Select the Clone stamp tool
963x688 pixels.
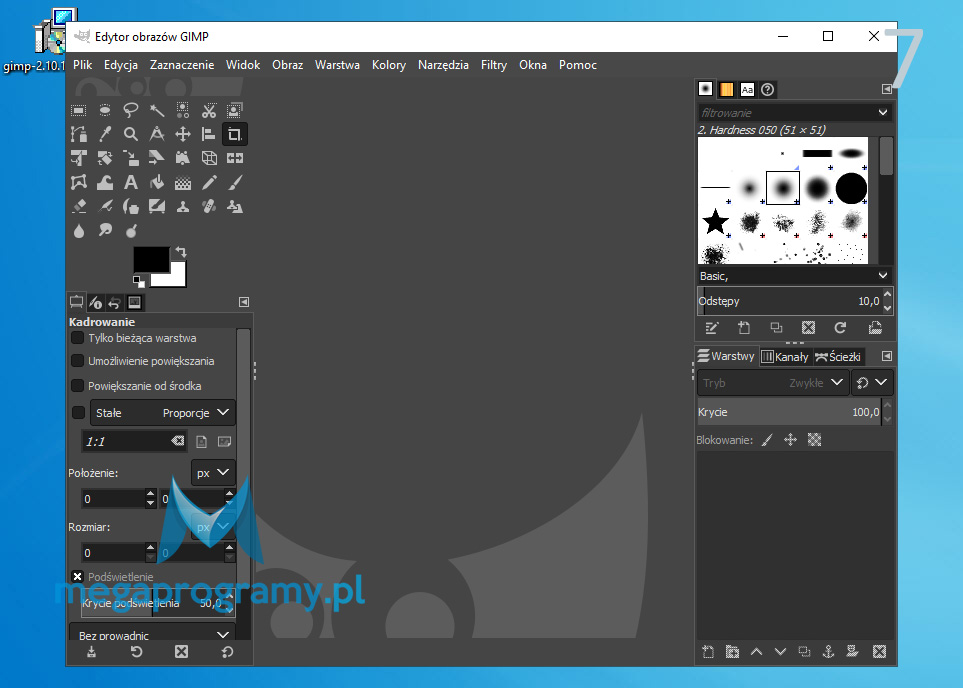point(183,206)
